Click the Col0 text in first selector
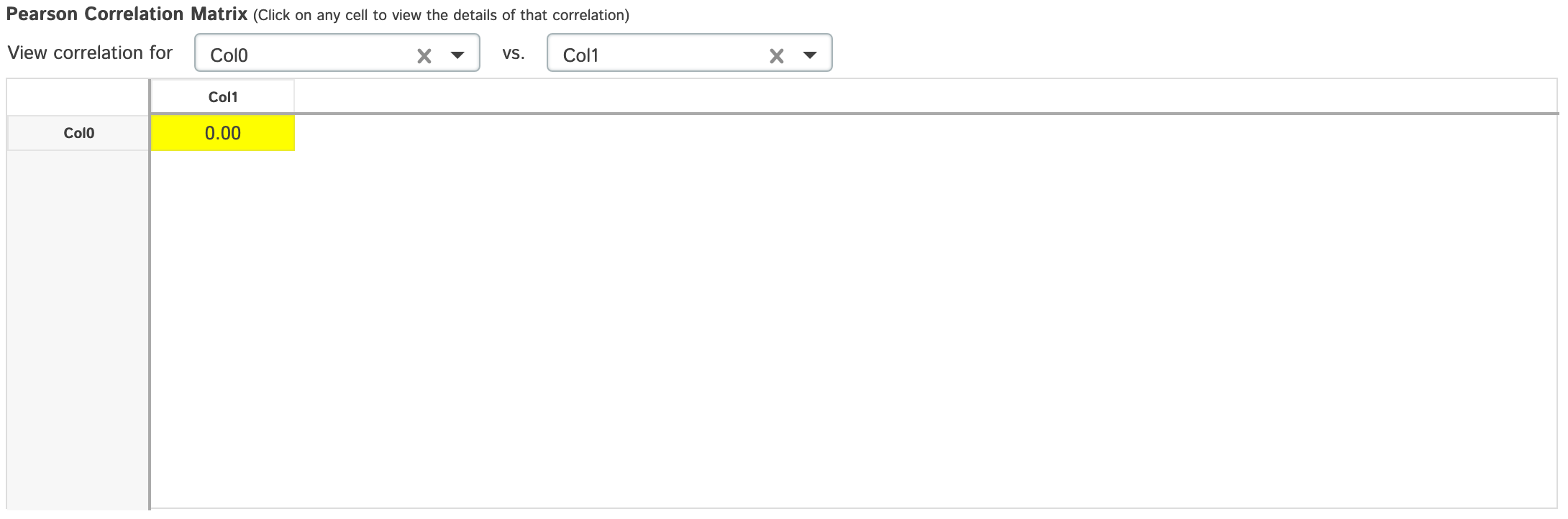 pyautogui.click(x=229, y=55)
